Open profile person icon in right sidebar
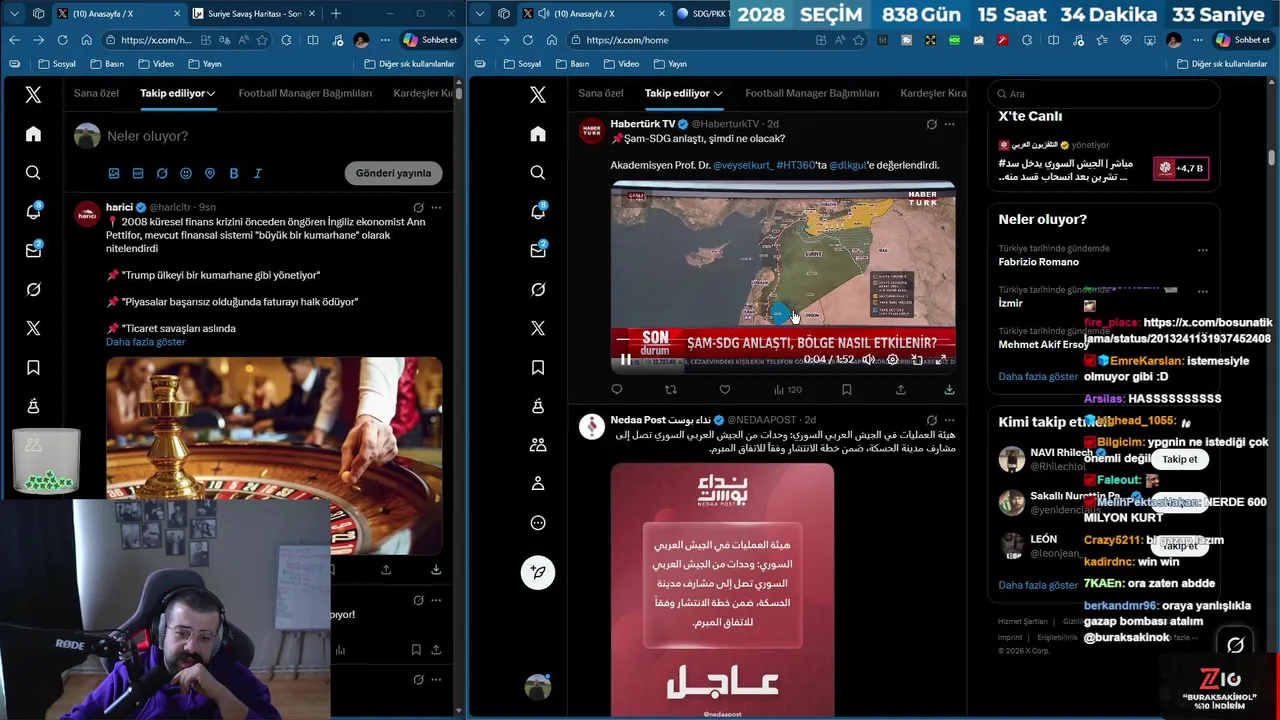 click(x=538, y=483)
